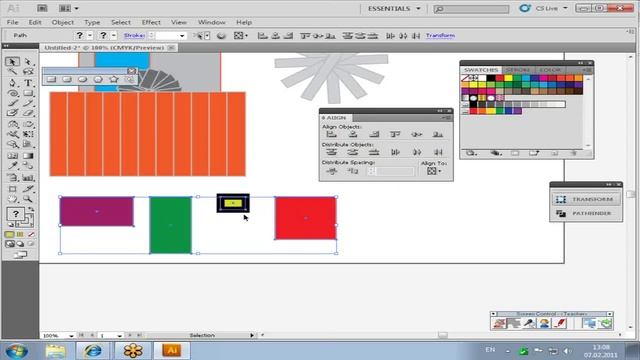This screenshot has height=360, width=640.
Task: Select the Spiral tool in the toolbox
Action: tap(12, 93)
